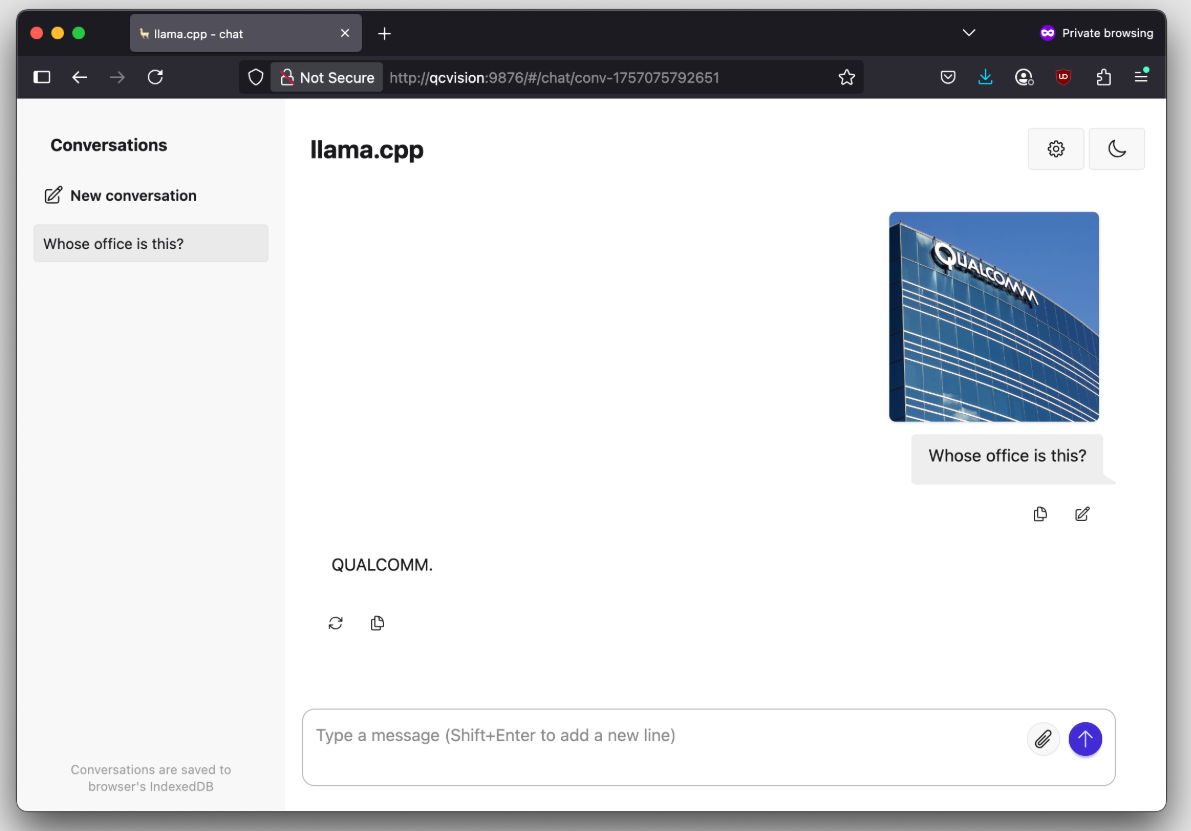Screen dimensions: 1191x831
Task: Open the Firefox application menu
Action: tap(1141, 77)
